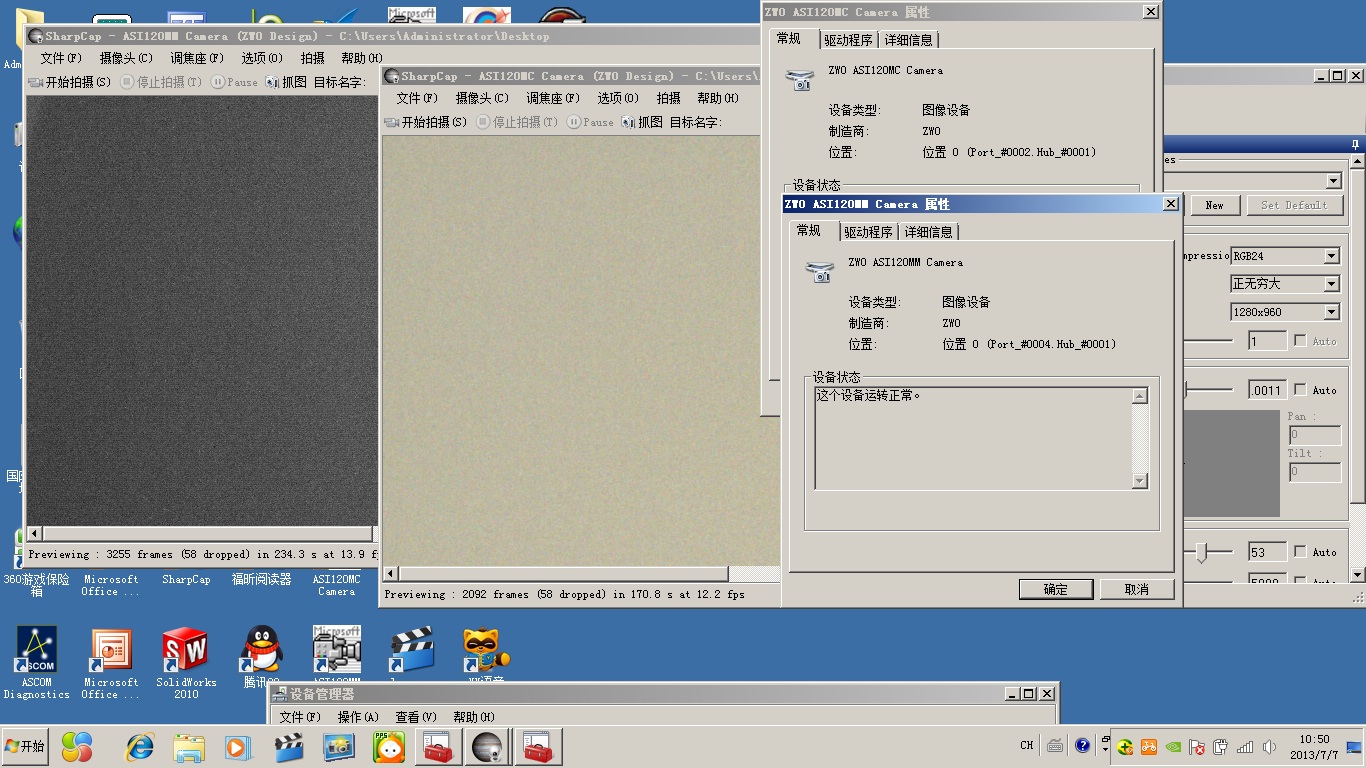1366x768 pixels.
Task: Click the slider next to value .0011
Action: pos(1209,389)
